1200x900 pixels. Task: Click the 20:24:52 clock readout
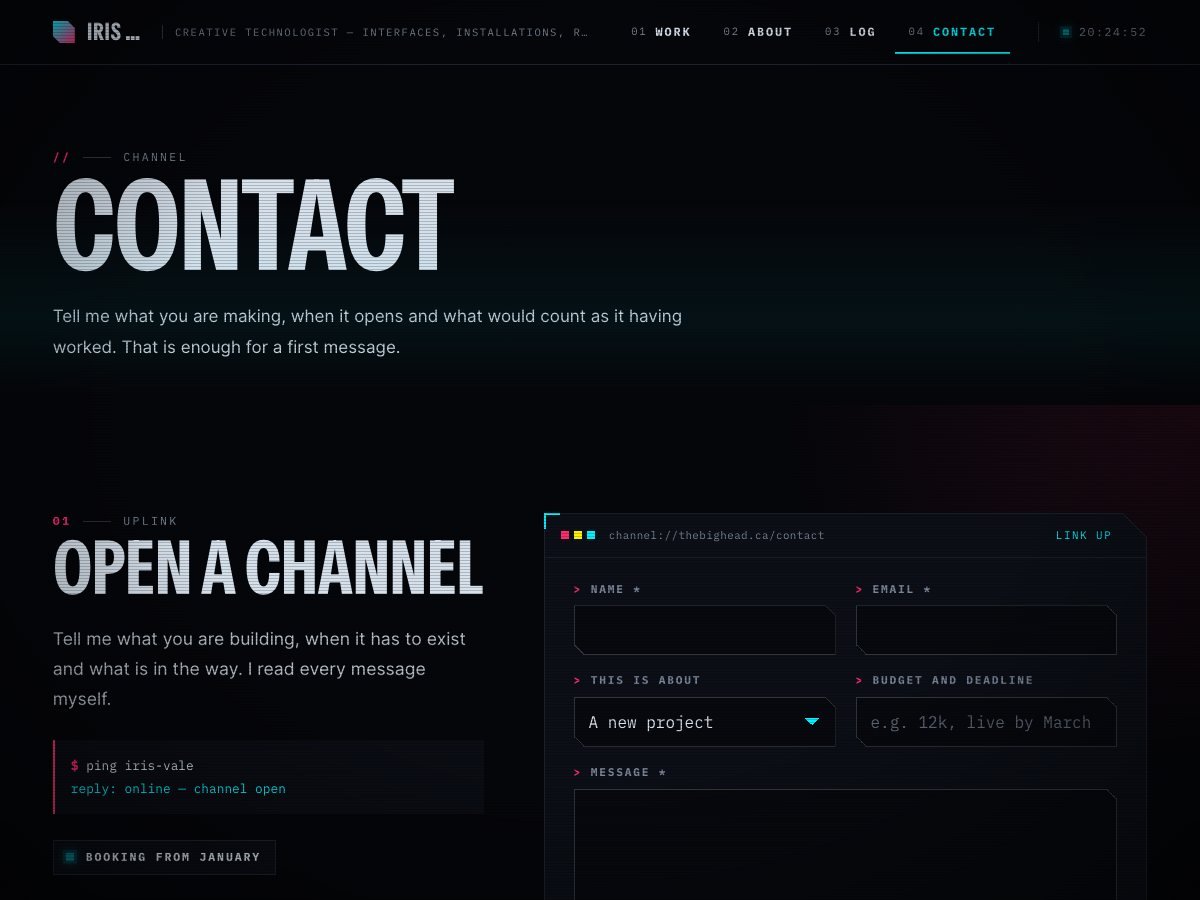click(1112, 32)
